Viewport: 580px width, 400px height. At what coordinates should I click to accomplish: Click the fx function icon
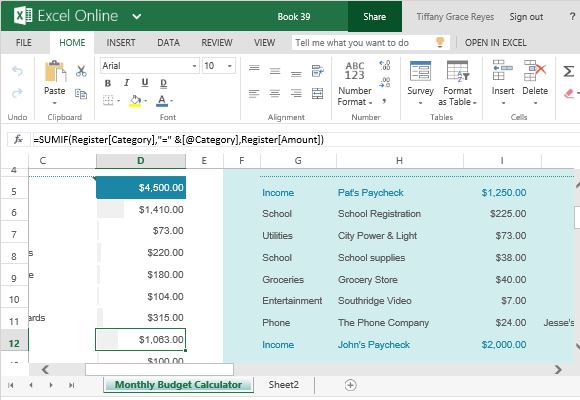(x=18, y=140)
